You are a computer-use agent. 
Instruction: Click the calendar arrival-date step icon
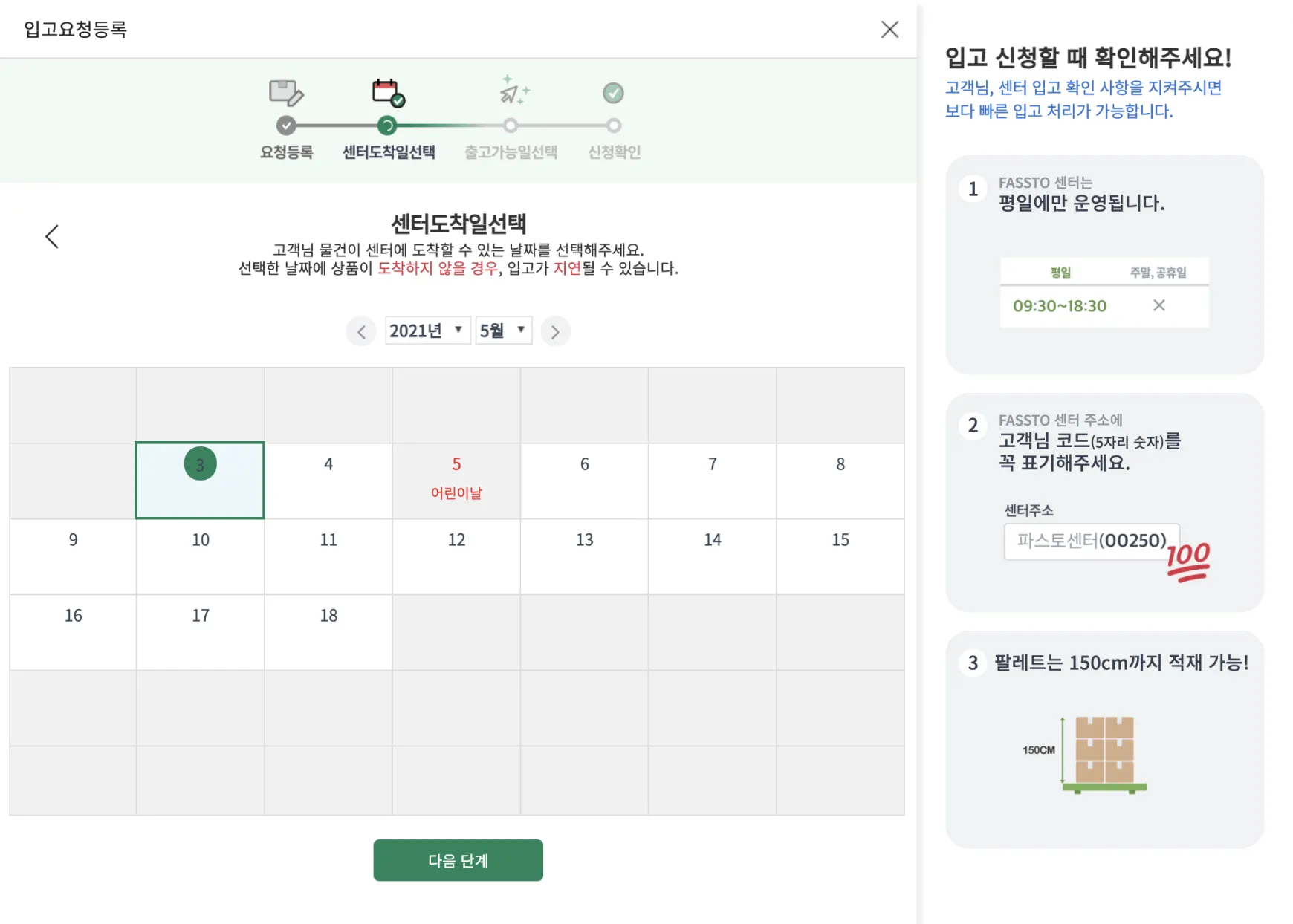(x=388, y=93)
